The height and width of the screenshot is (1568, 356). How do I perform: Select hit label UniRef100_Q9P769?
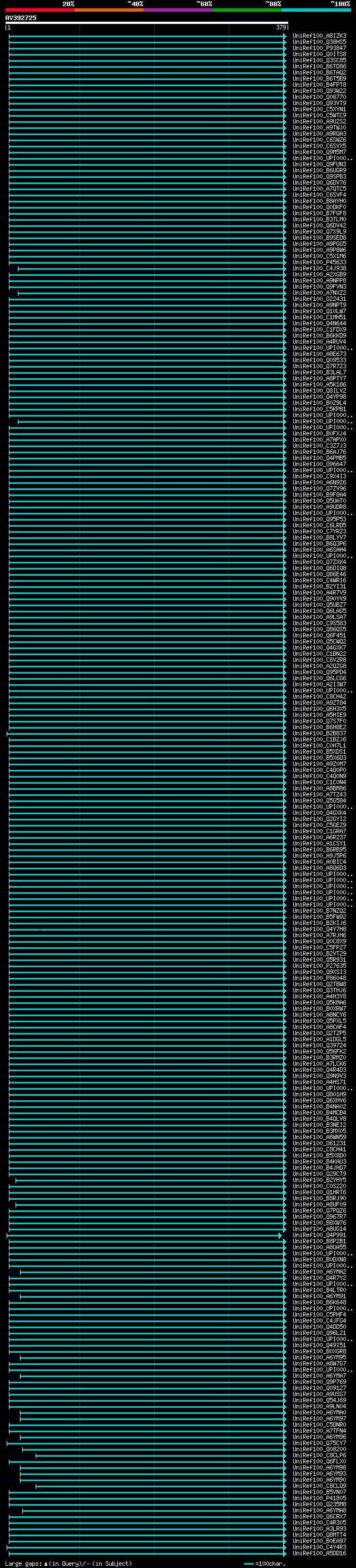tap(319, 1382)
